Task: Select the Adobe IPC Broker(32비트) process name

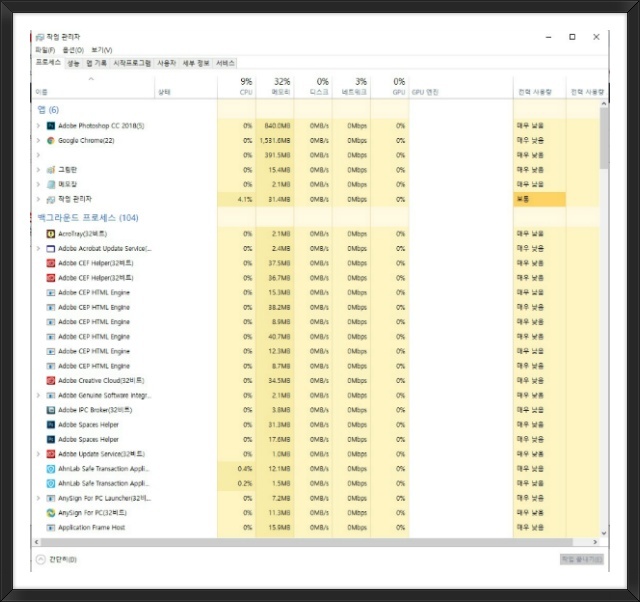Action: point(95,410)
